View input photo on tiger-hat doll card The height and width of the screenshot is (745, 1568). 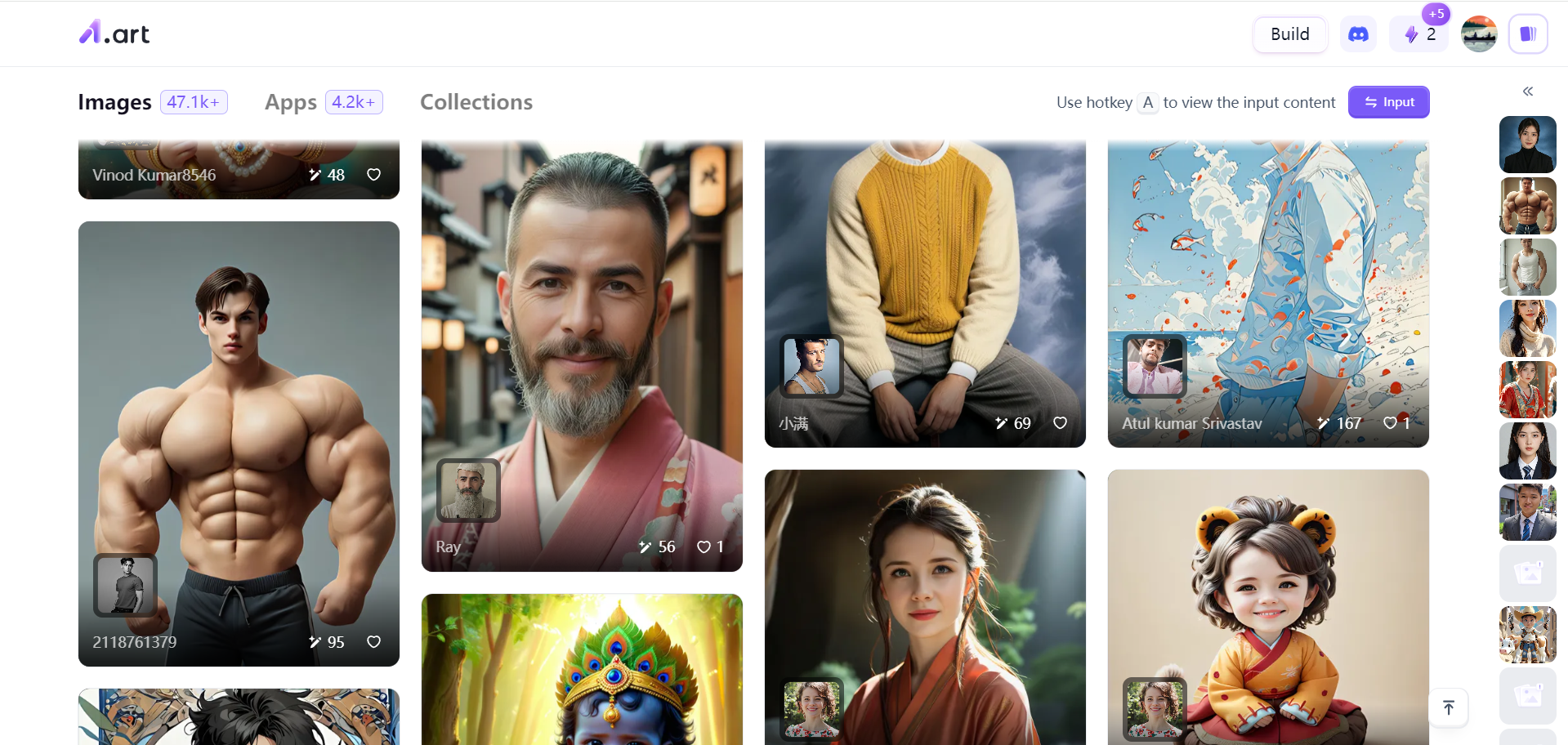click(1155, 709)
